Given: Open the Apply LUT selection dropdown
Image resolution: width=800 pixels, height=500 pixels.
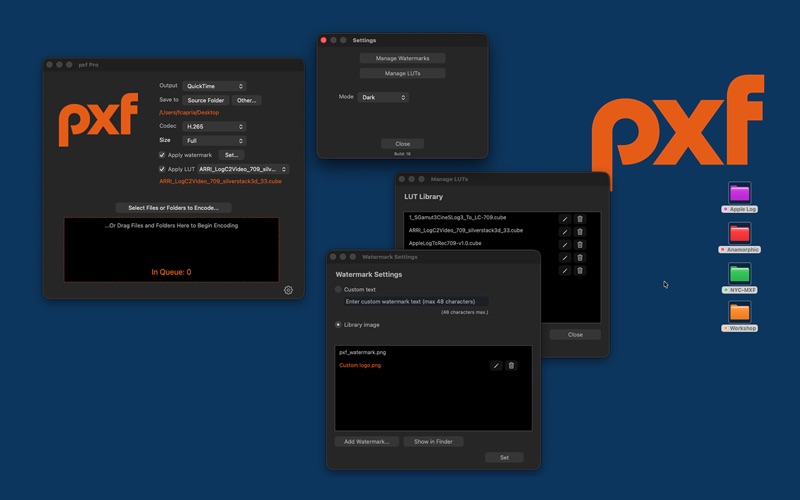Looking at the screenshot, I should pyautogui.click(x=243, y=169).
